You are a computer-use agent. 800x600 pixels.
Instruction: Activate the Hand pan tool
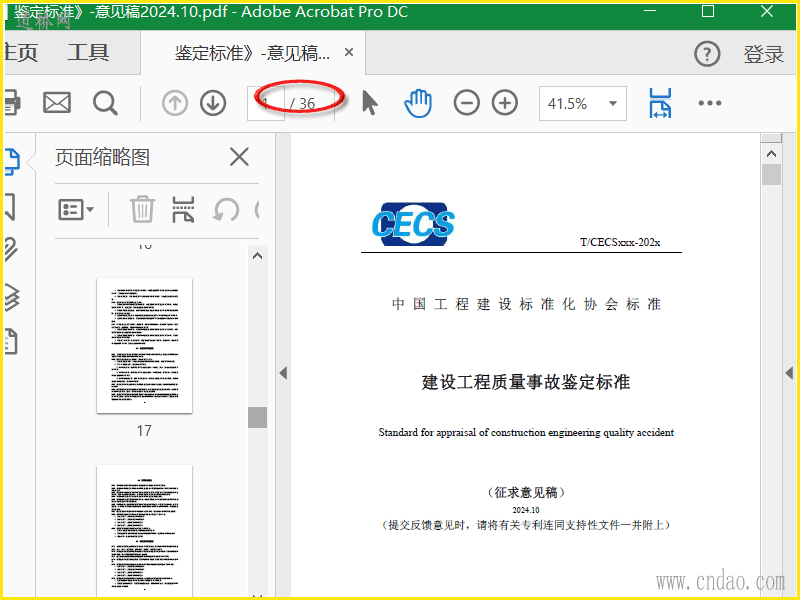click(418, 103)
